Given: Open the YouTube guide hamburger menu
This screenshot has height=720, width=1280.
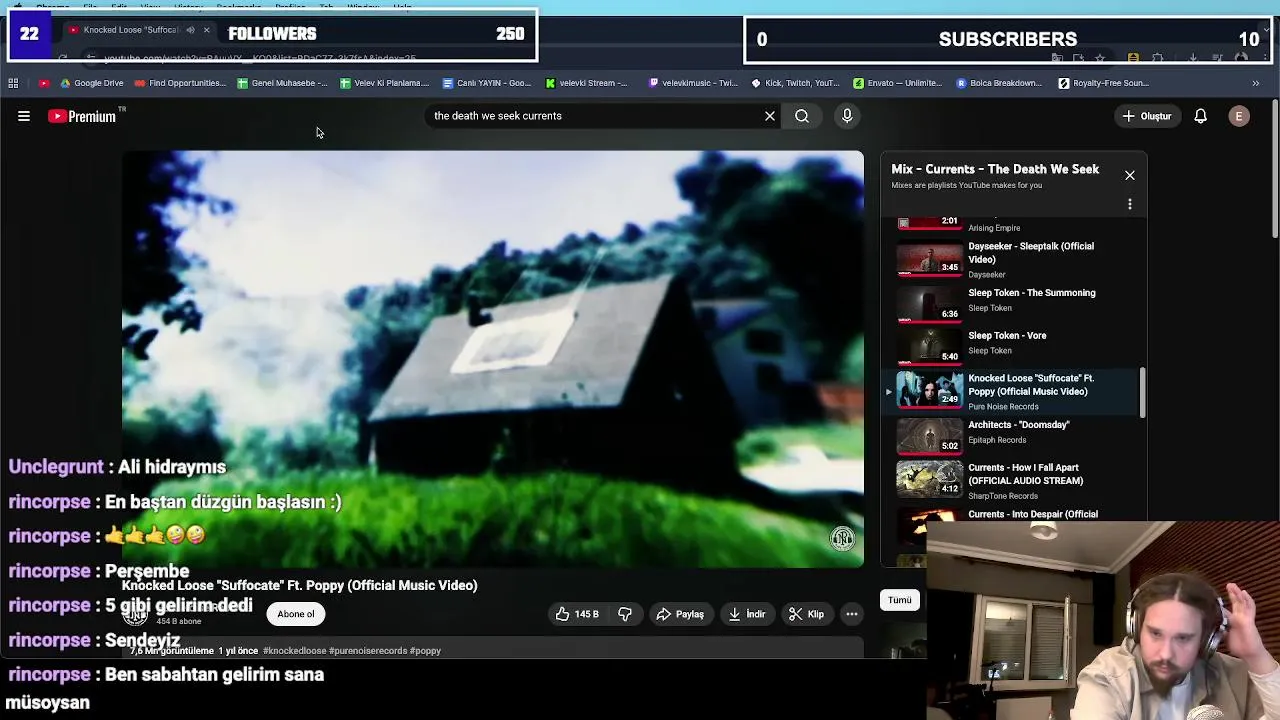Looking at the screenshot, I should click(24, 116).
